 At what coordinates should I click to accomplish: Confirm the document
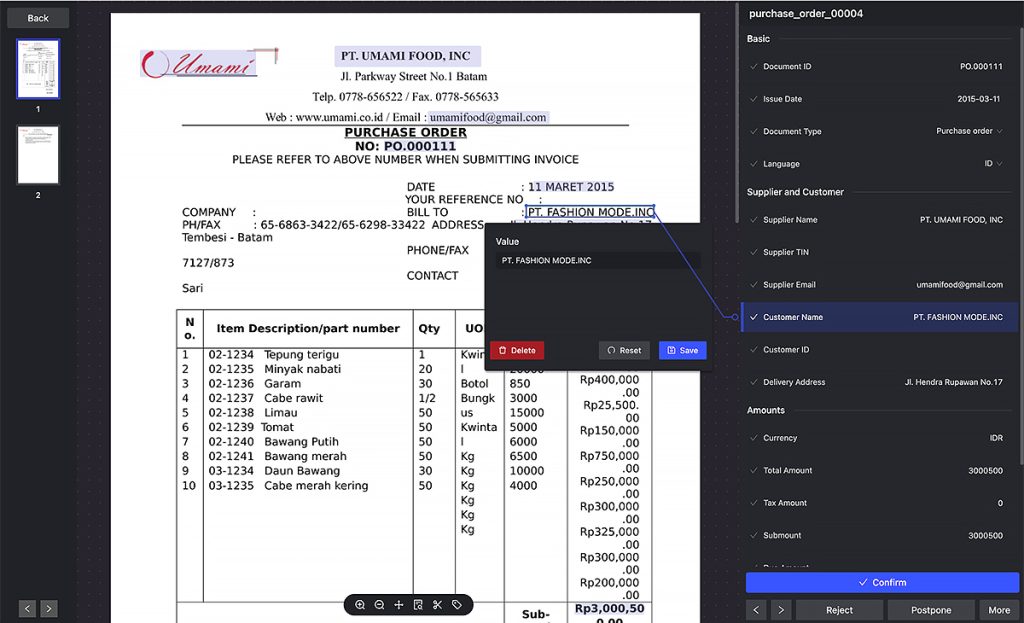coord(882,583)
